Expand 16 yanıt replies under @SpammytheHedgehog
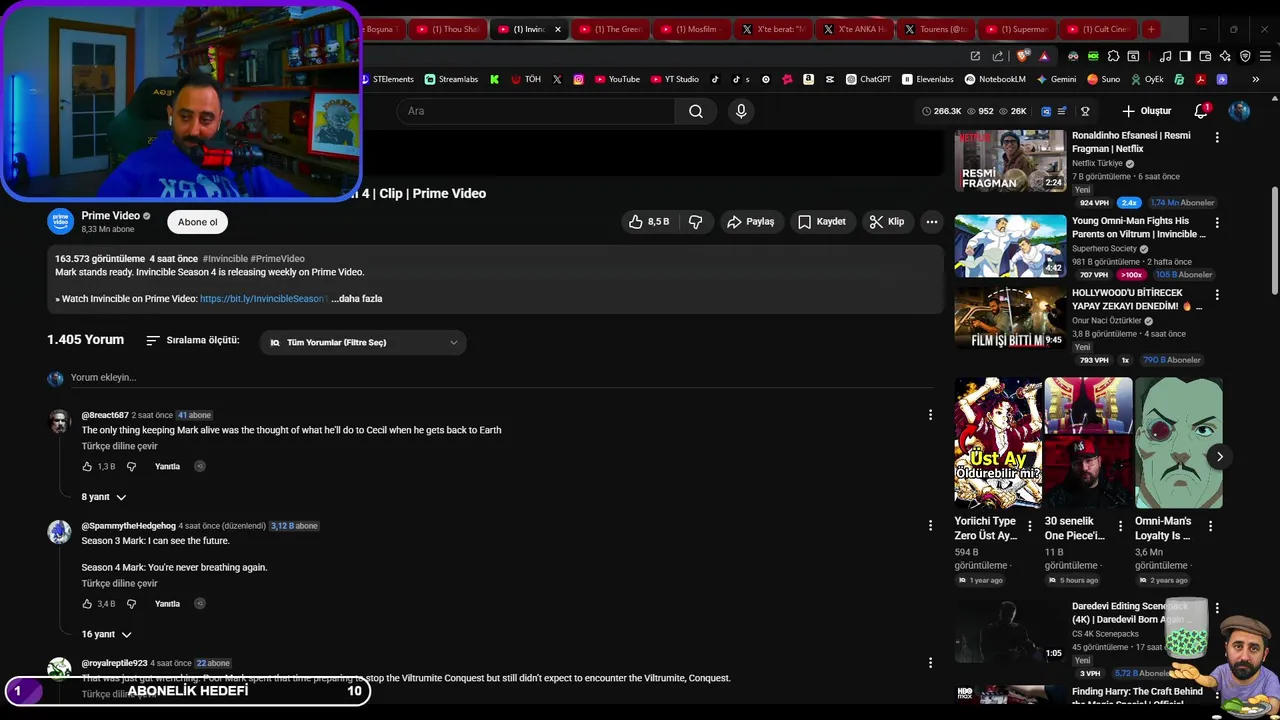This screenshot has height=720, width=1280. tap(106, 634)
